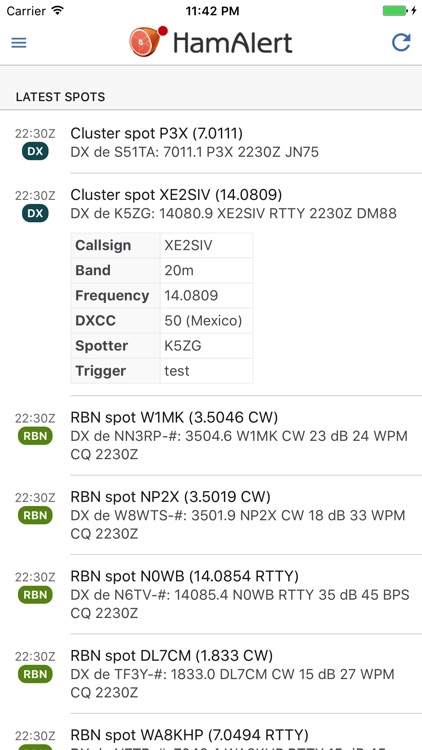Select DXCC value 50 (Mexico)
This screenshot has height=750, width=422.
tap(206, 320)
